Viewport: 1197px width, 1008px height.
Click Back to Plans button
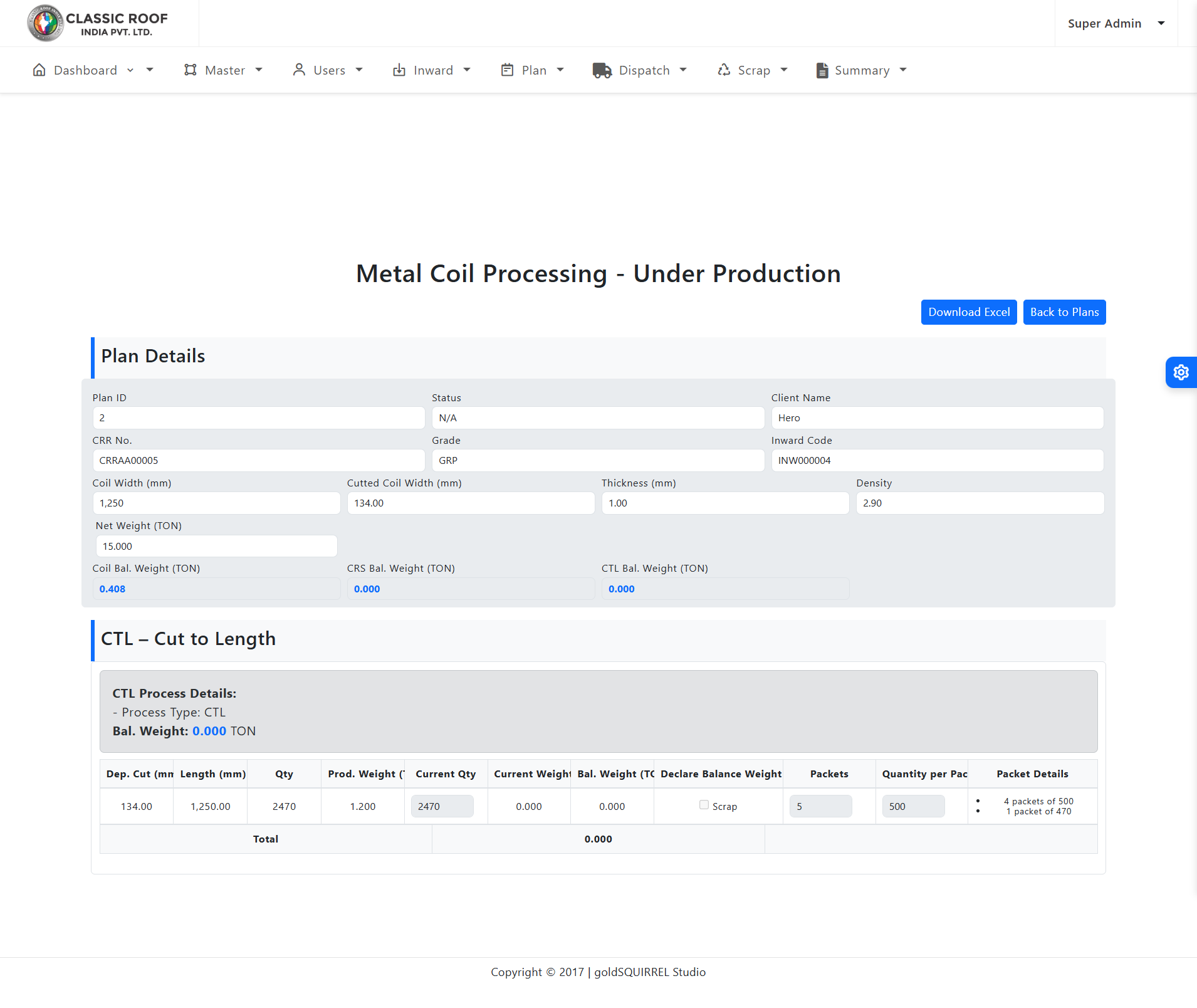click(x=1064, y=312)
